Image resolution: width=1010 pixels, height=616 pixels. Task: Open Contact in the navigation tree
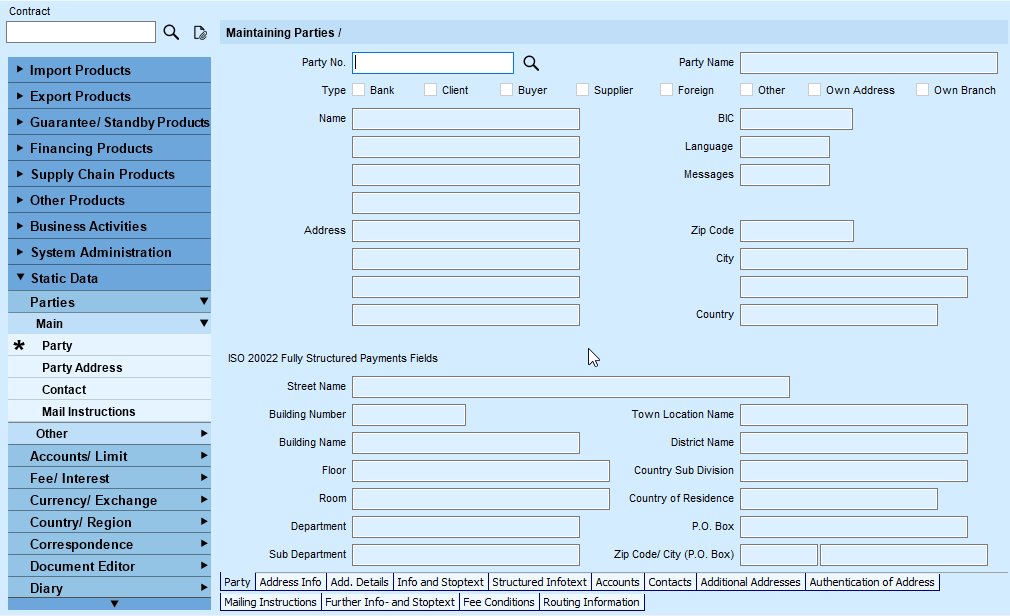pos(110,389)
